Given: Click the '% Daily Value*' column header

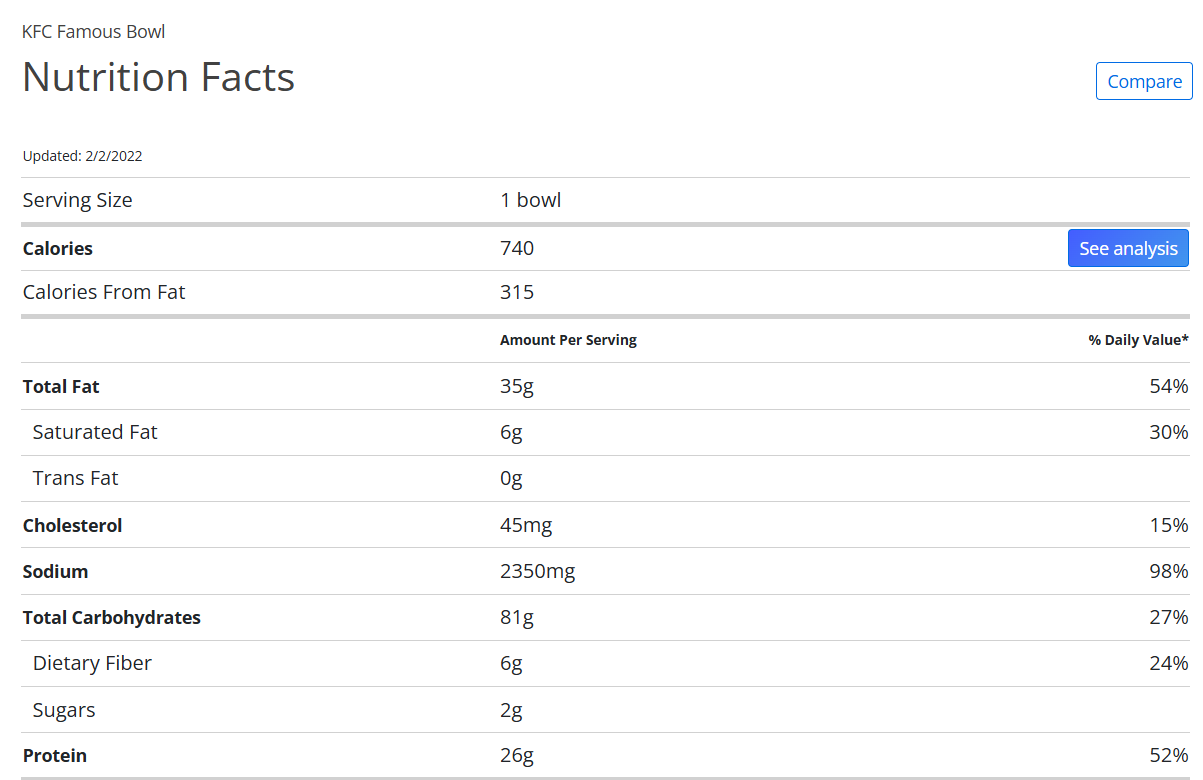Looking at the screenshot, I should [x=1139, y=340].
